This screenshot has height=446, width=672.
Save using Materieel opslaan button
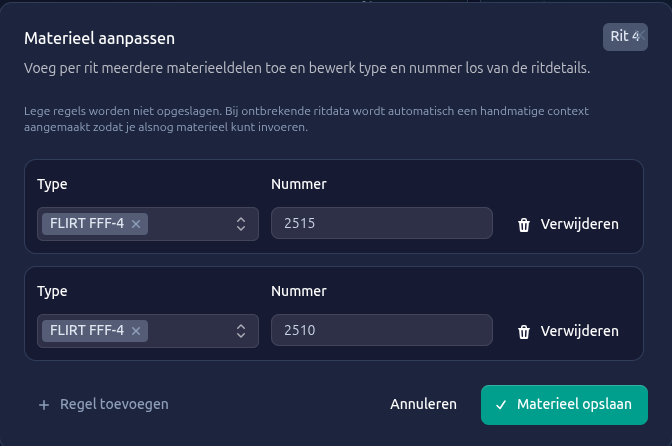564,404
